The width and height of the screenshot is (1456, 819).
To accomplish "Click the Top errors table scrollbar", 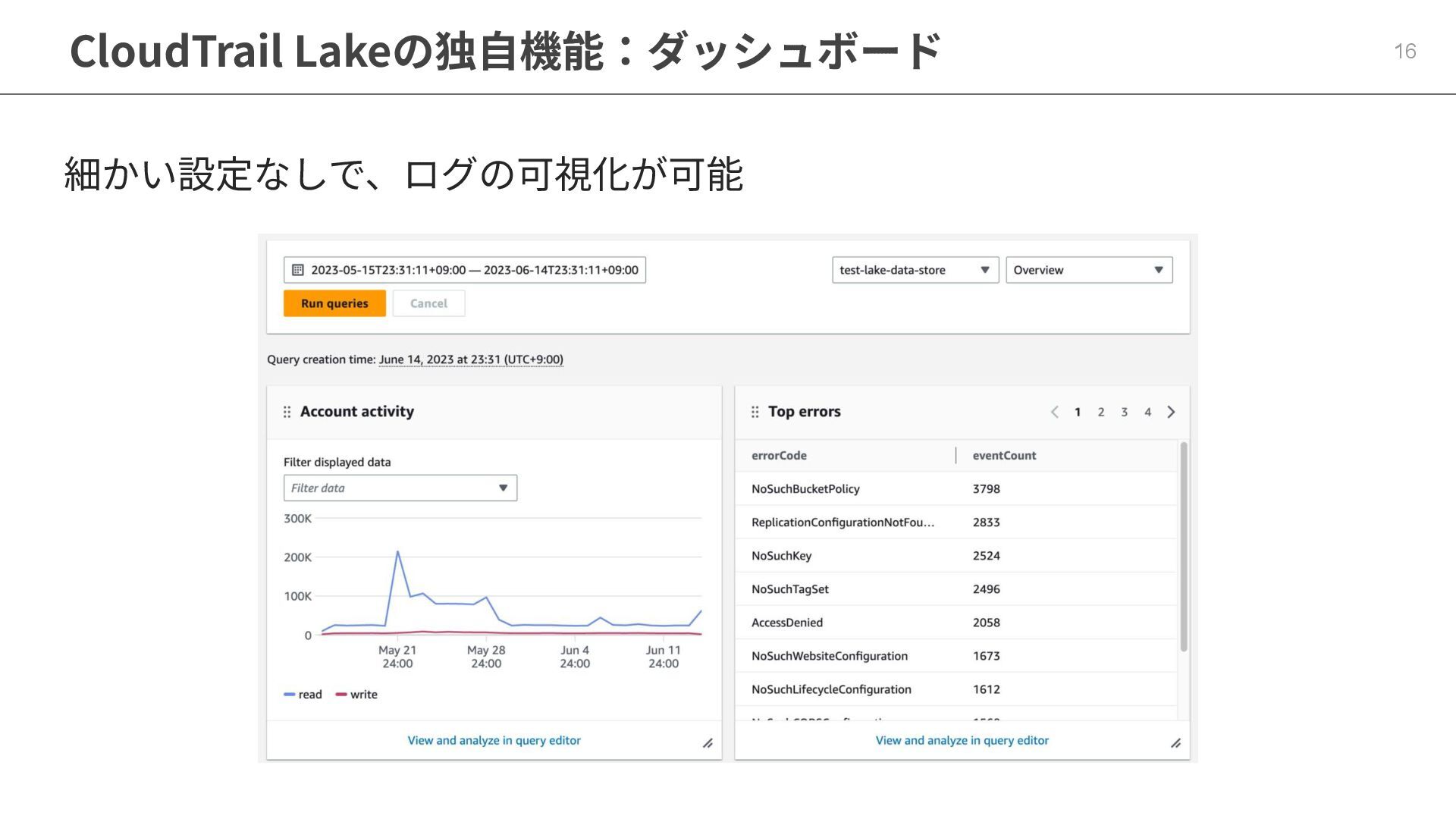I will pos(1183,546).
